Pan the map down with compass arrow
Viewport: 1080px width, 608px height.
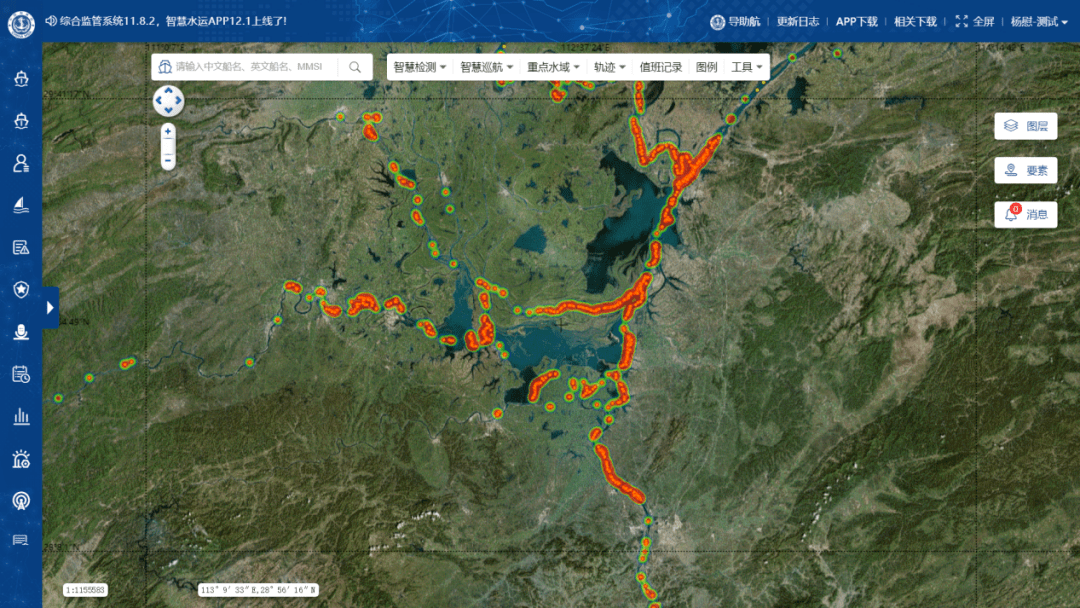[168, 111]
